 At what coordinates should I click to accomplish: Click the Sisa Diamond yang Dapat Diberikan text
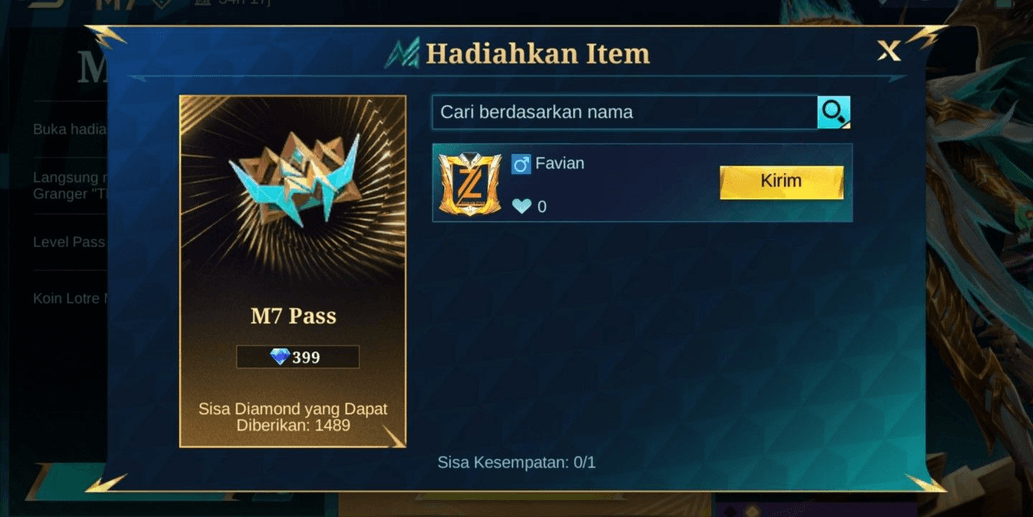pos(293,417)
